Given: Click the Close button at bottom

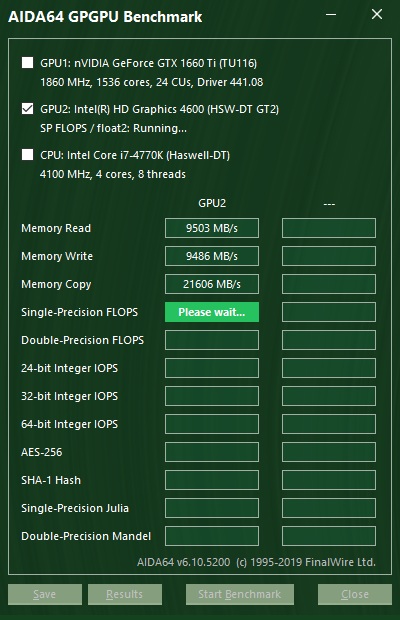Looking at the screenshot, I should pyautogui.click(x=355, y=594).
